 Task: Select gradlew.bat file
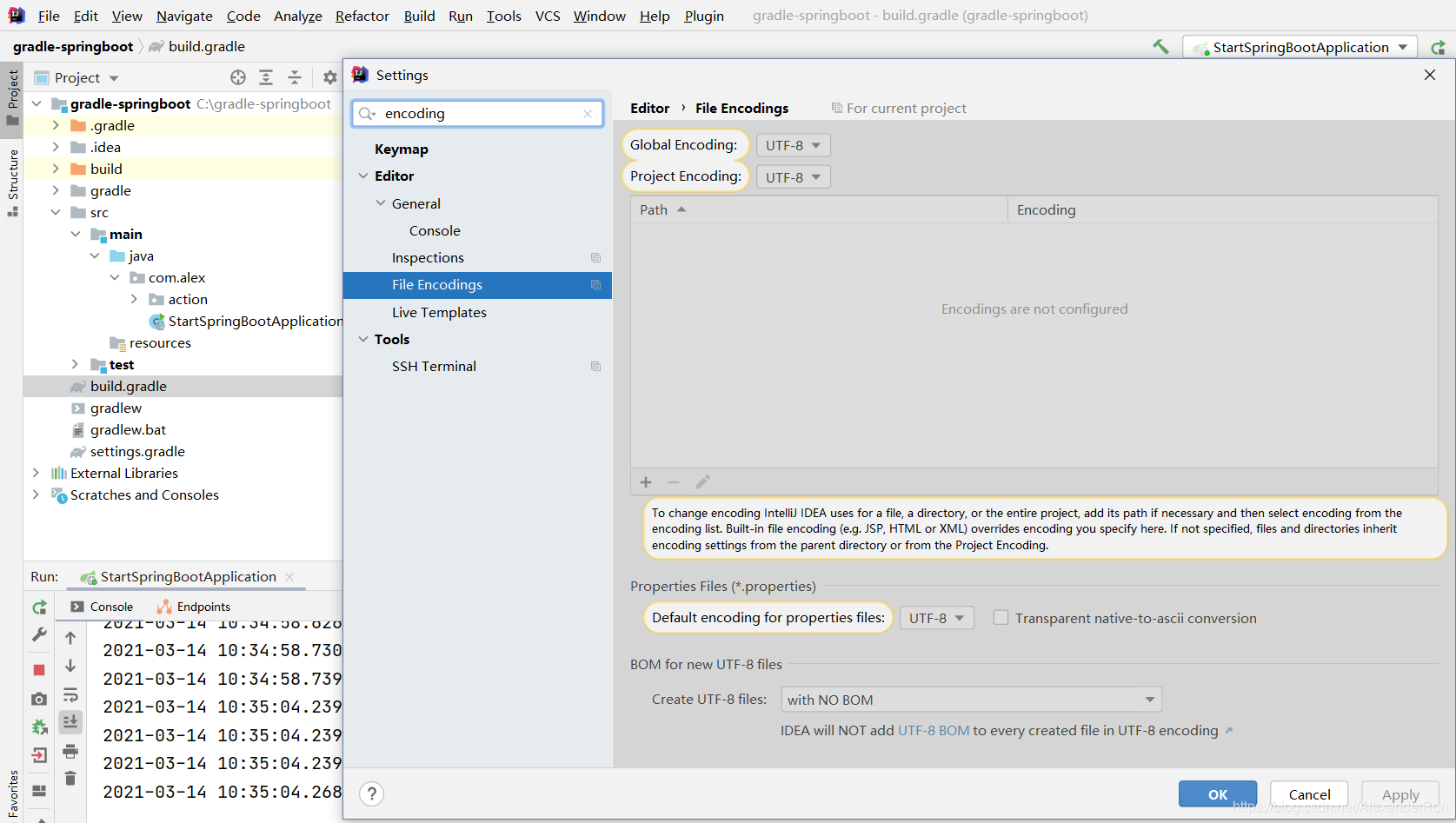point(128,430)
